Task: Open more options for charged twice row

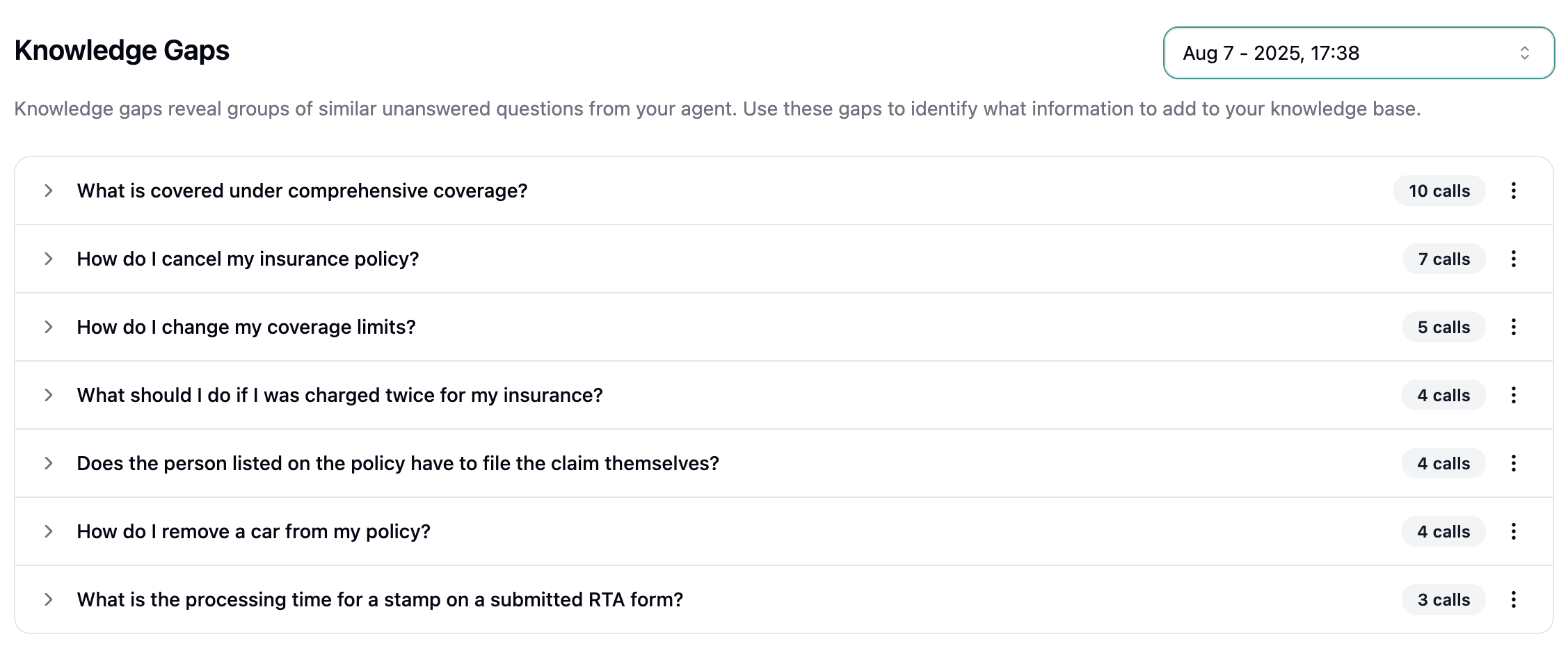Action: click(x=1513, y=395)
